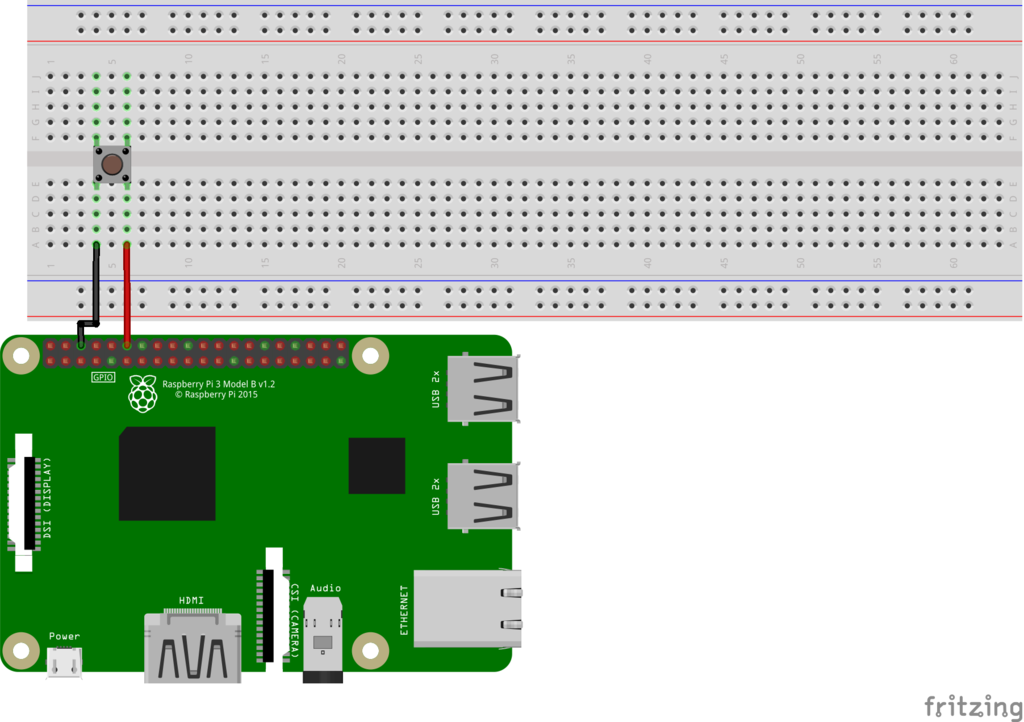The width and height of the screenshot is (1024, 722).
Task: Click the top-left mounting hole on Pi
Action: [x=21, y=354]
